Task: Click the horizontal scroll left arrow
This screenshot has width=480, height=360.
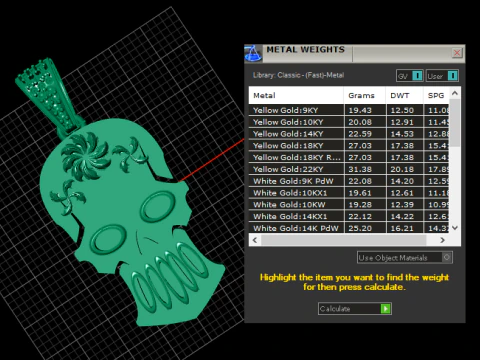Action: click(255, 240)
